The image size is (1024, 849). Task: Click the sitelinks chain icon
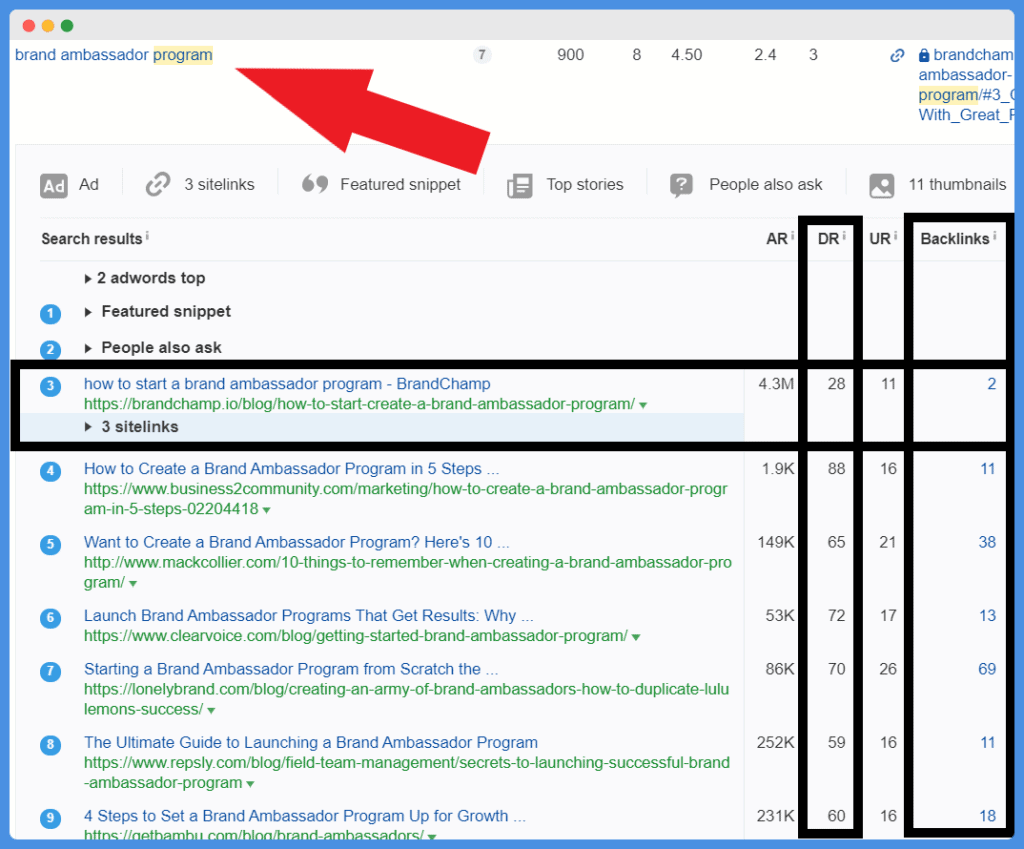pos(157,185)
